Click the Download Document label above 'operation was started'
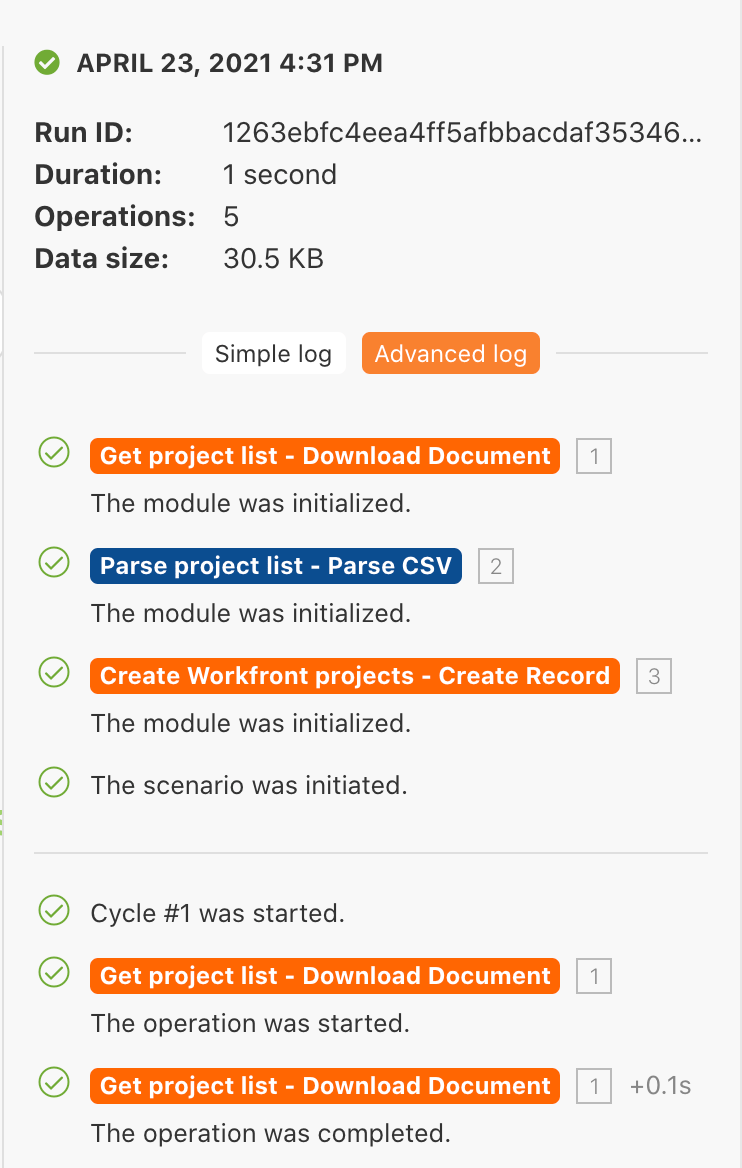Viewport: 742px width, 1168px height. pos(325,976)
